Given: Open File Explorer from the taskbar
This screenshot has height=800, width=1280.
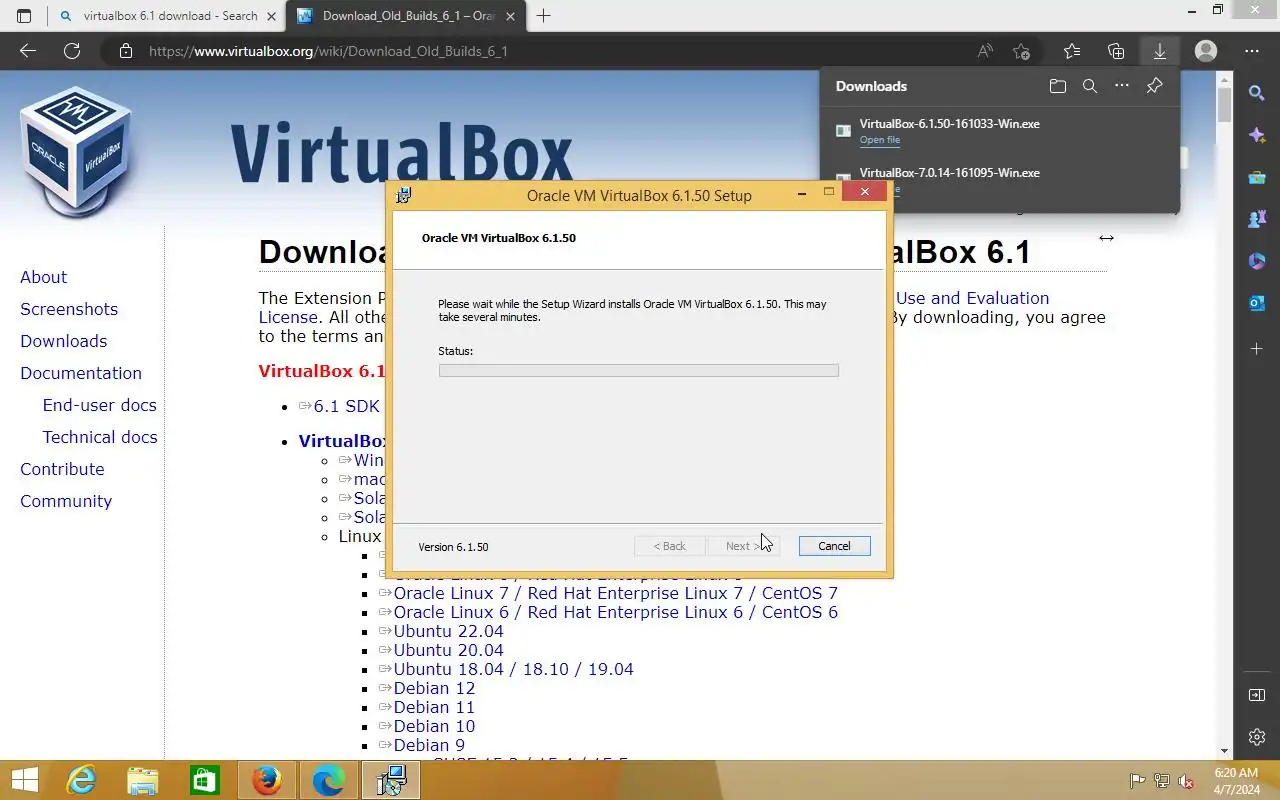Looking at the screenshot, I should 143,780.
